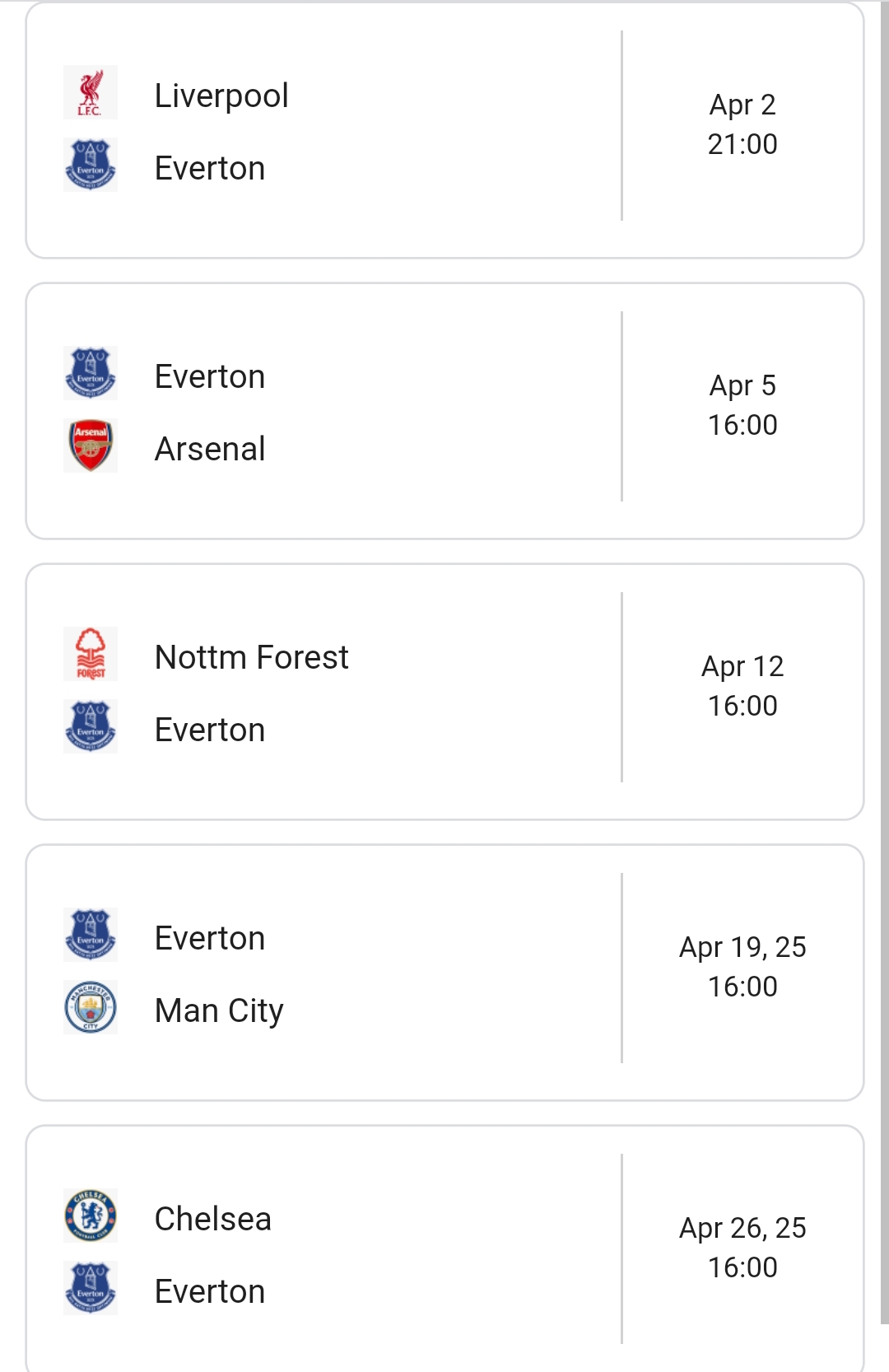Image resolution: width=889 pixels, height=1372 pixels.
Task: Click the Liverpool club crest icon
Action: pos(91,92)
